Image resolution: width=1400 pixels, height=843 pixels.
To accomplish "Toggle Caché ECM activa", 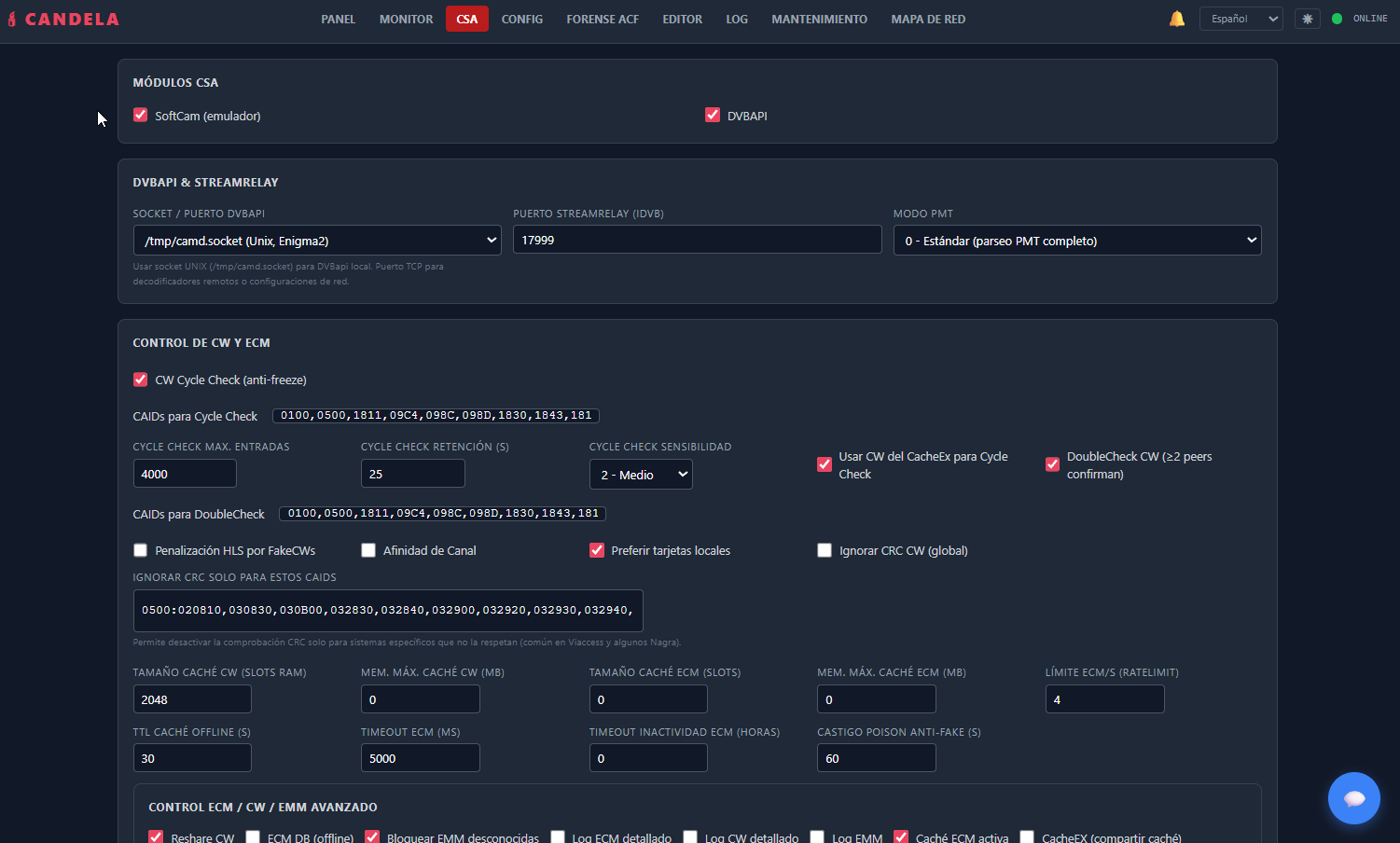I will 901,837.
